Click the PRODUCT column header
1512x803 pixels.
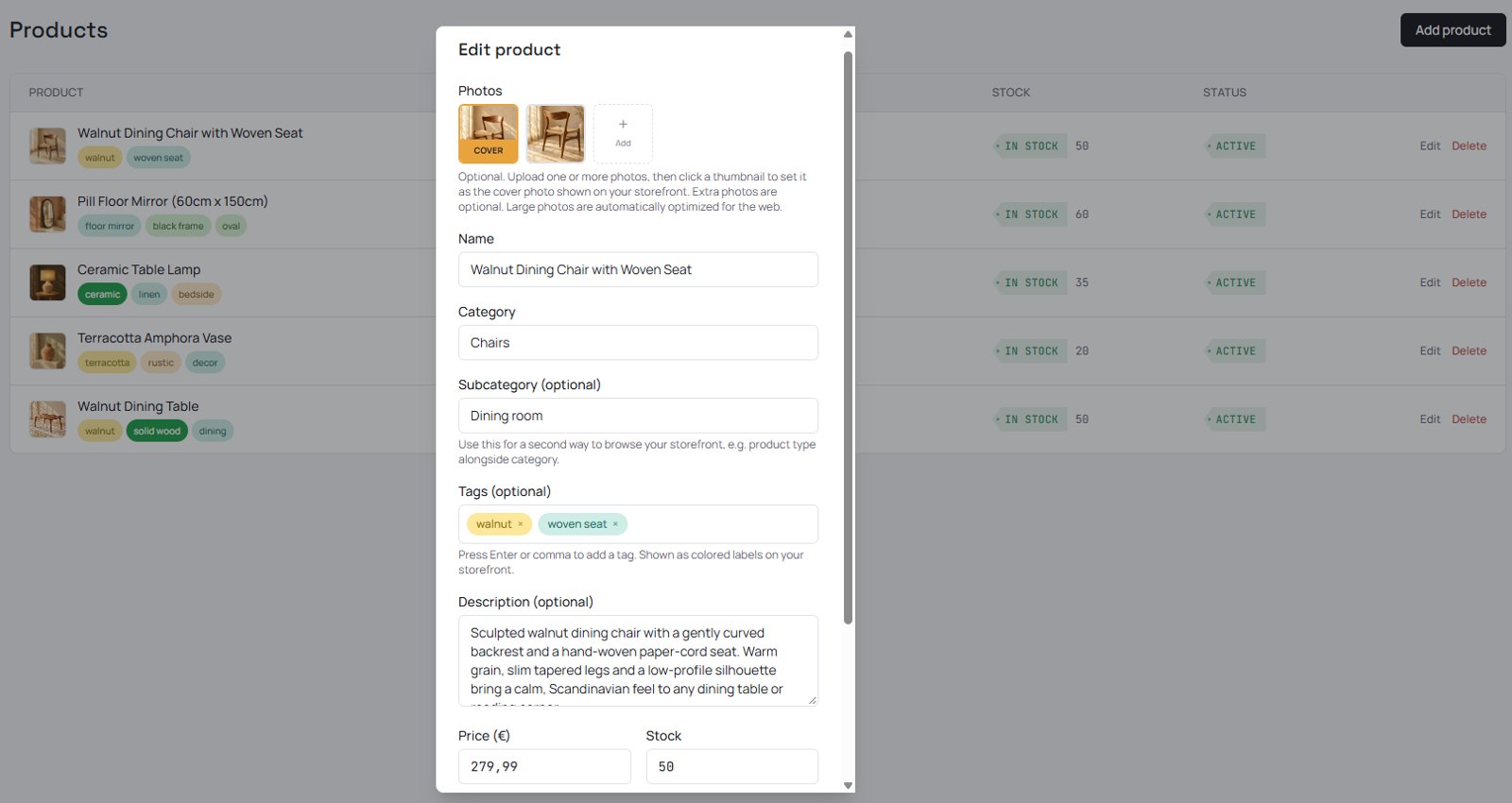pyautogui.click(x=56, y=93)
